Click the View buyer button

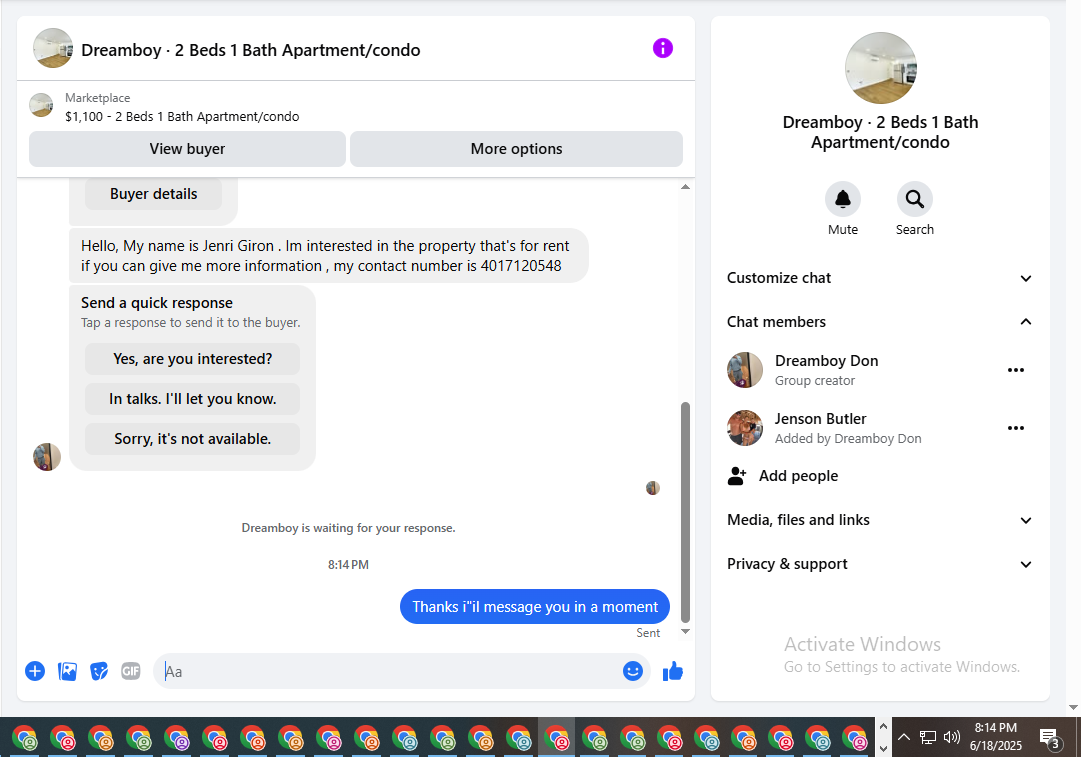(x=187, y=149)
